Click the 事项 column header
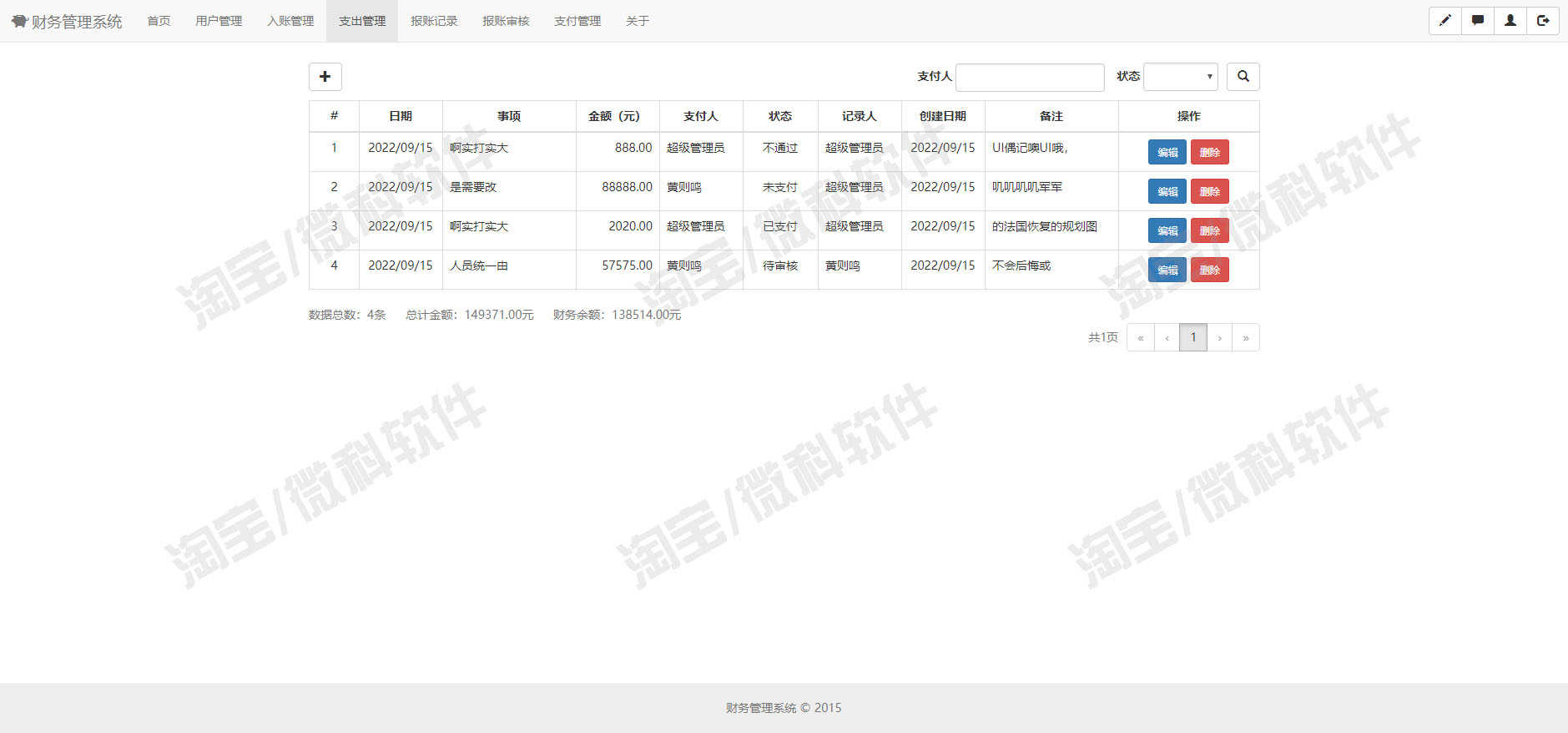 (509, 116)
